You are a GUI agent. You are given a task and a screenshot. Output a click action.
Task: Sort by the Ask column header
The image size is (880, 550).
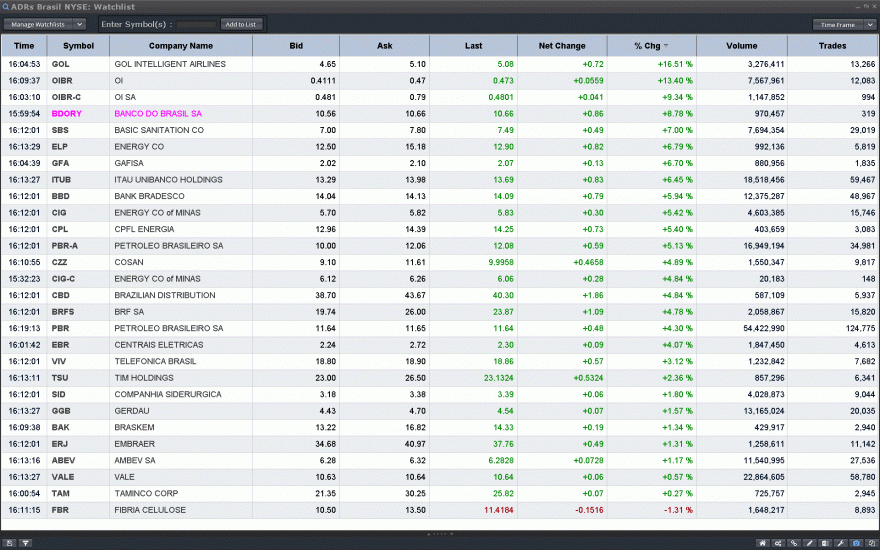(x=384, y=46)
